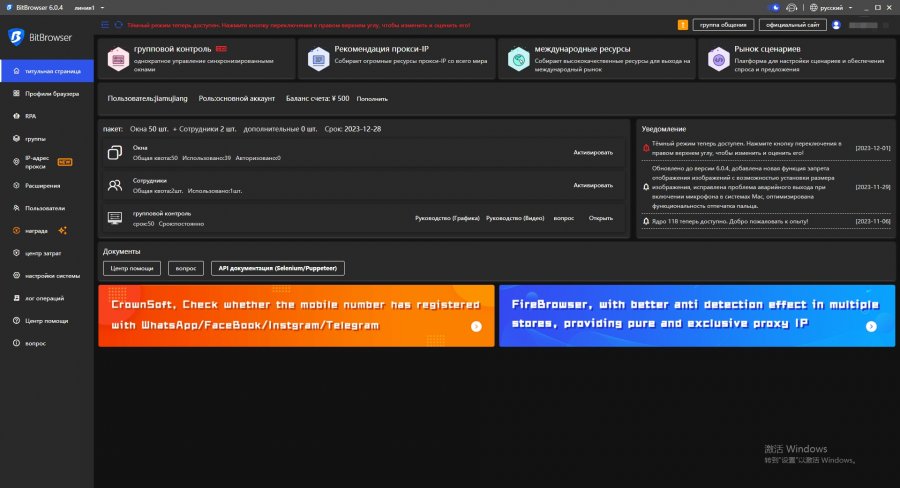This screenshot has height=488, width=900.
Task: Open the Ядро 118 notification
Action: click(766, 221)
